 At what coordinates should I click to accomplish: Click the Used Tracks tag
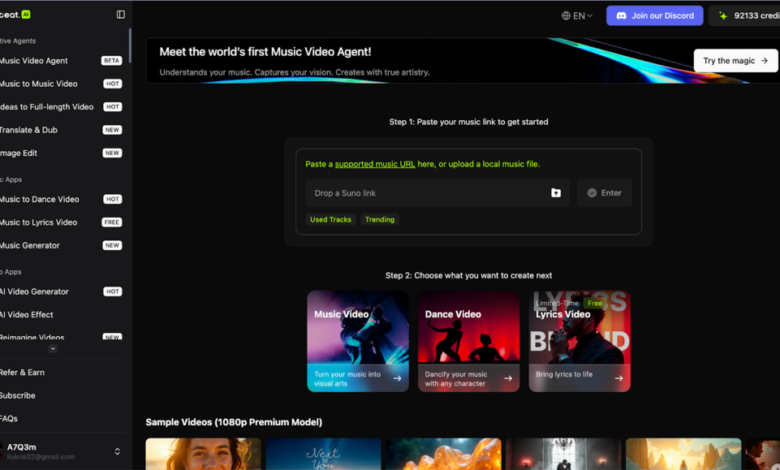(x=330, y=219)
